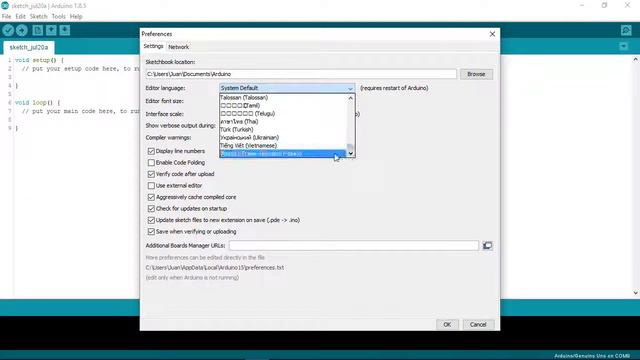Image resolution: width=640 pixels, height=360 pixels.
Task: Toggle Update sketch files to new extension
Action: 151,220
